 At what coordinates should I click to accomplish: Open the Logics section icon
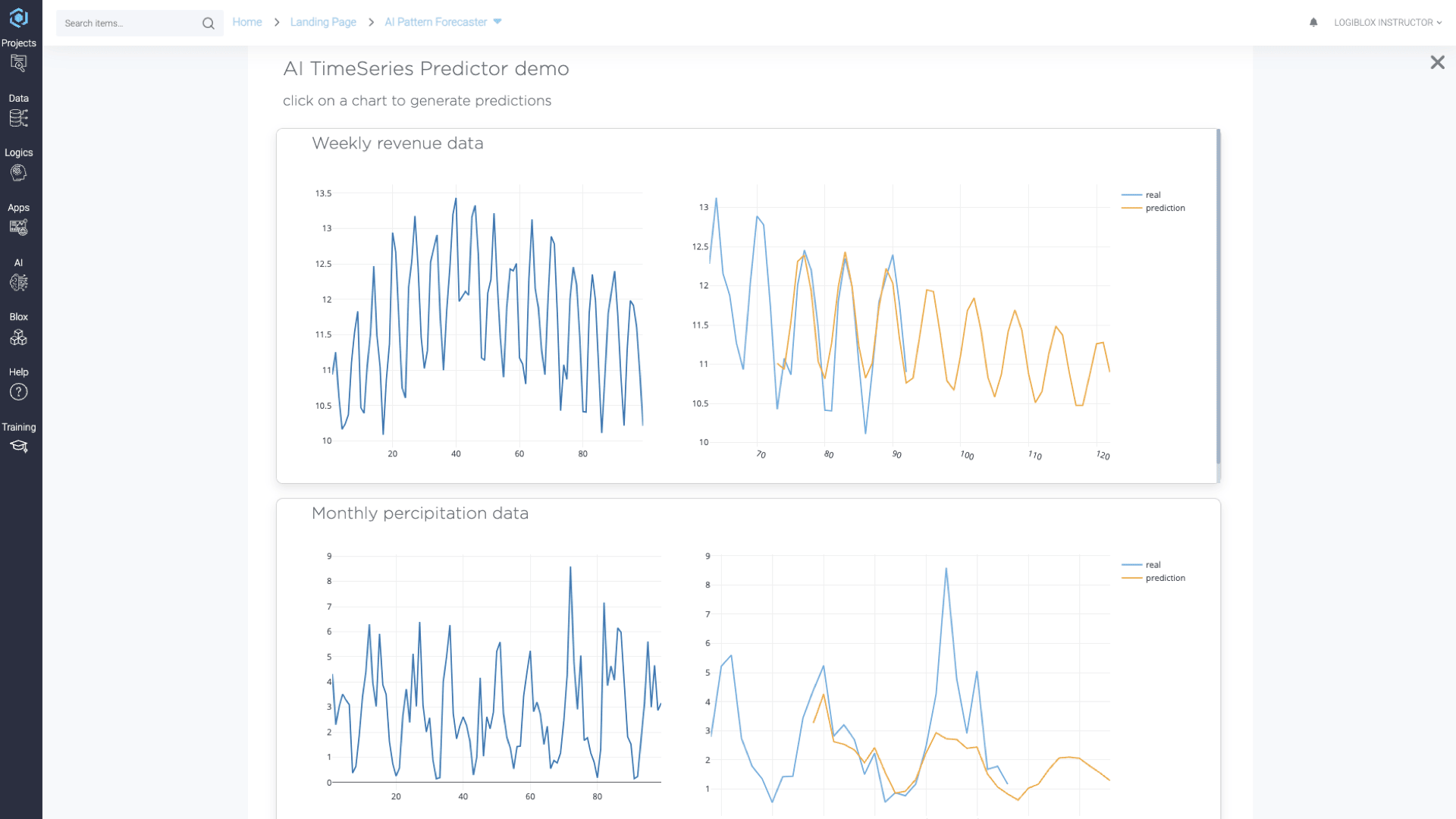point(18,173)
